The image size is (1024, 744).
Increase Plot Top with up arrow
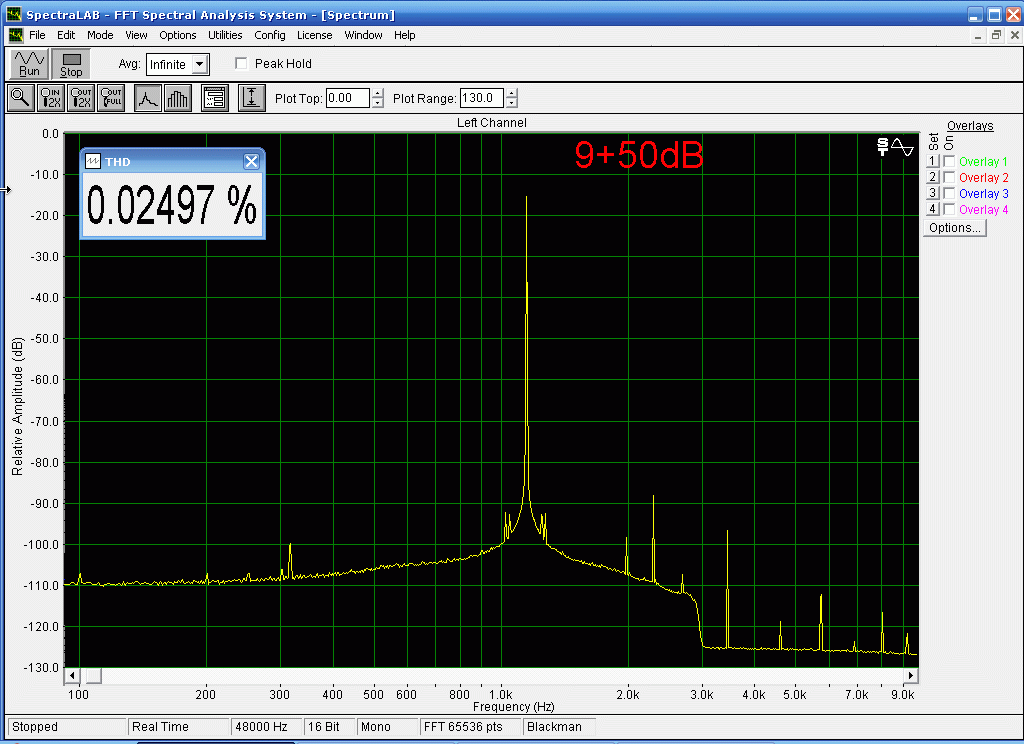(x=377, y=94)
